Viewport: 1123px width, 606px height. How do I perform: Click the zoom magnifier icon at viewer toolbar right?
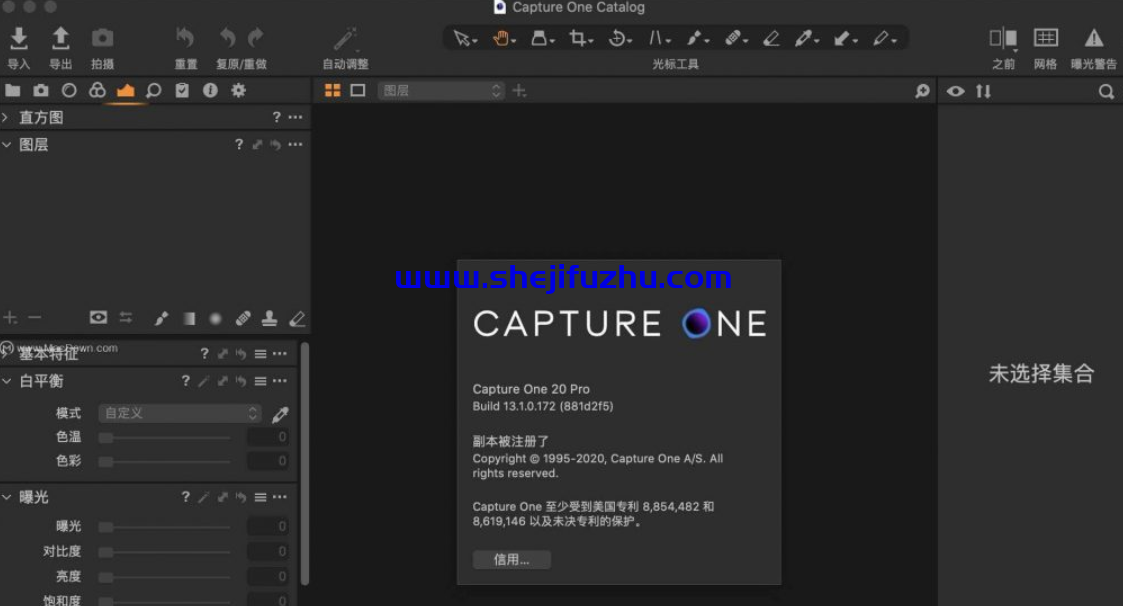922,91
